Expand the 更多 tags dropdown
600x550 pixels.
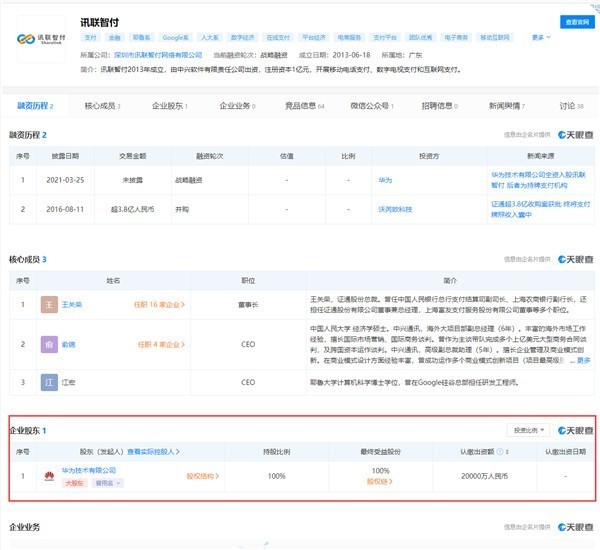tap(540, 37)
